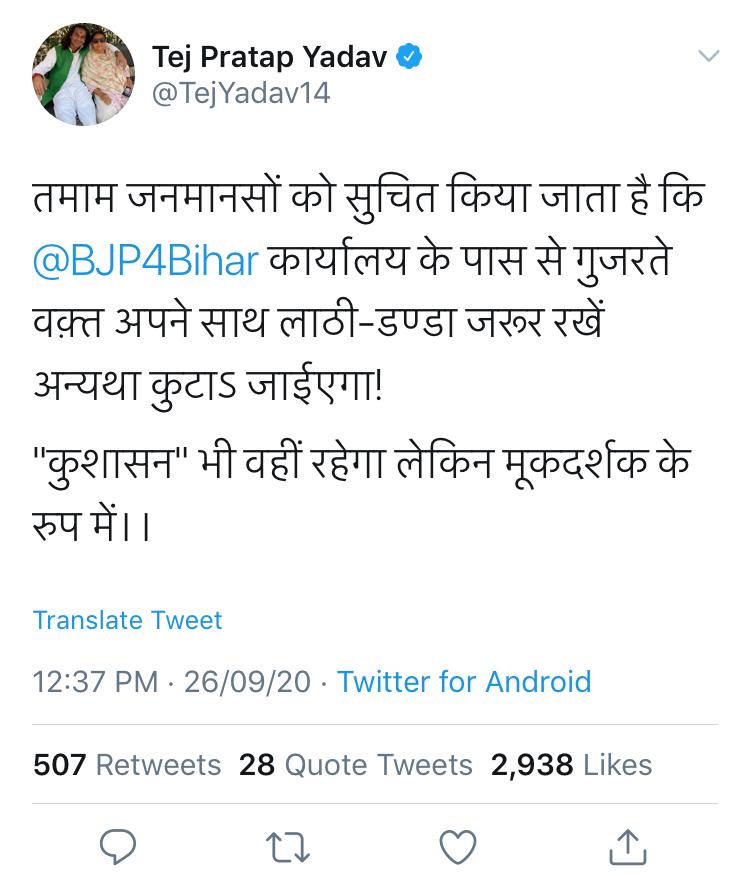Click the blue verified badge
Viewport: 750px width, 878px height.
pyautogui.click(x=409, y=57)
